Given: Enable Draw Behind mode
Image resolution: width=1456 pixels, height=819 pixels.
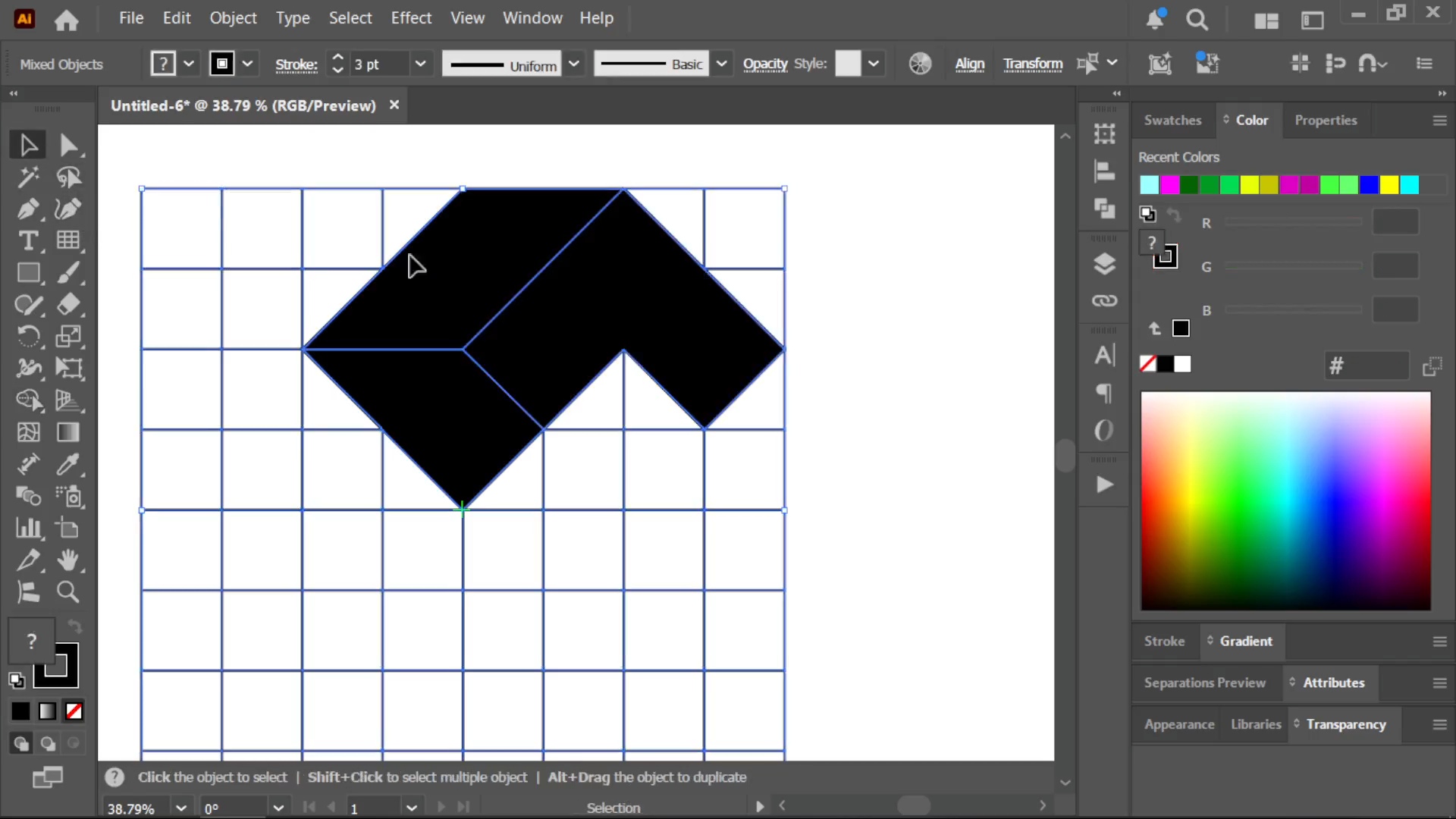Looking at the screenshot, I should point(48,744).
